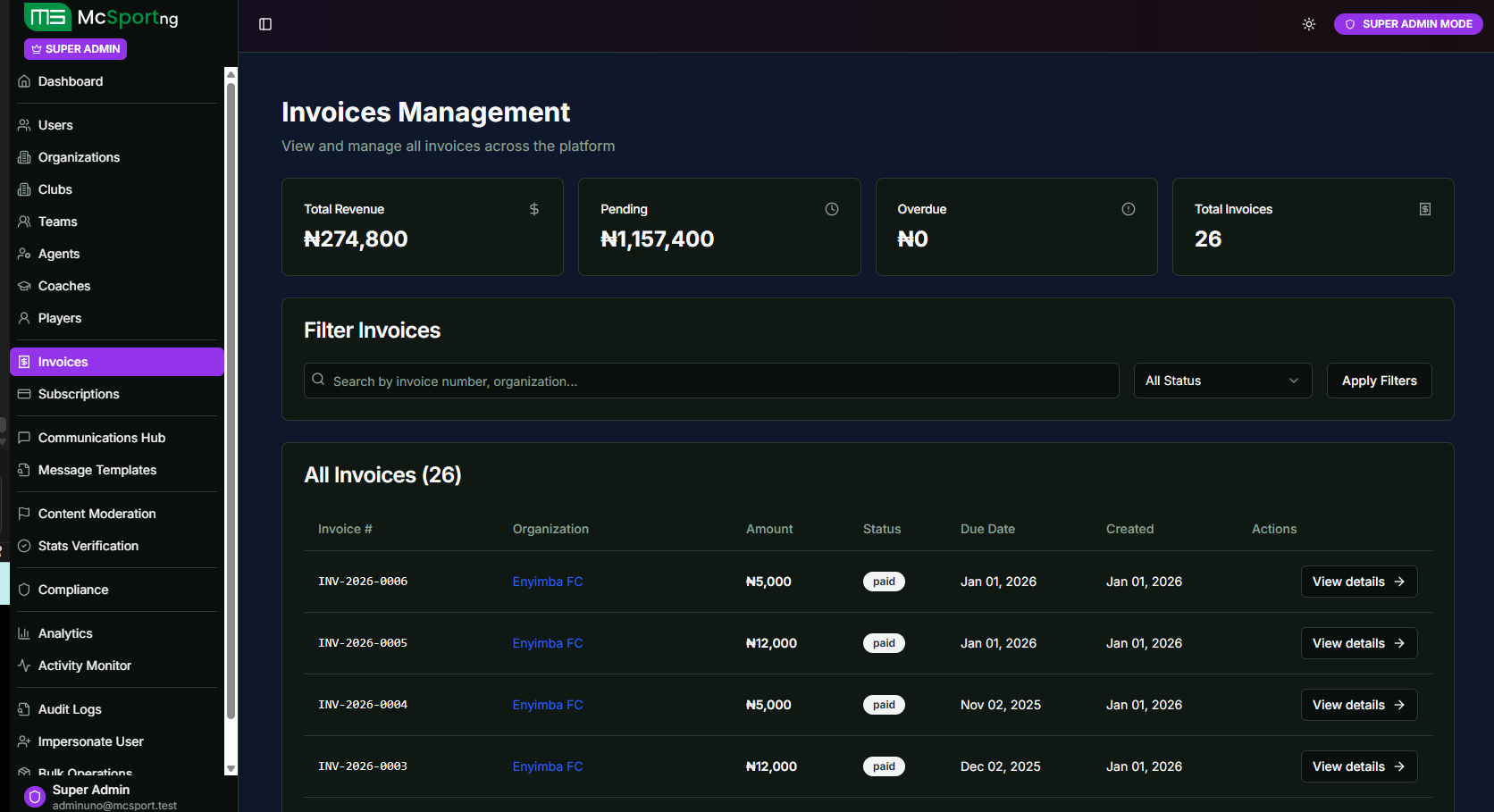1494x812 pixels.
Task: Click the Super Admin Mode badge
Action: click(x=1408, y=24)
